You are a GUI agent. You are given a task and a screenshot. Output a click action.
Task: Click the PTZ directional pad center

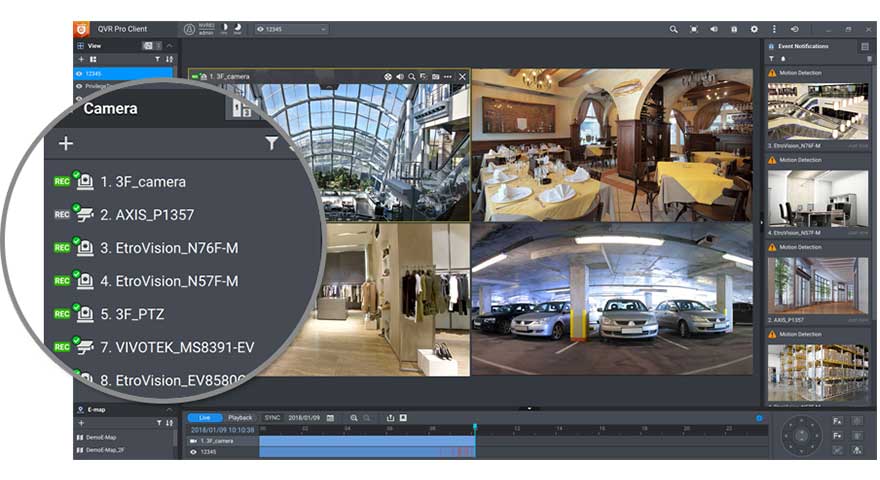pyautogui.click(x=801, y=435)
